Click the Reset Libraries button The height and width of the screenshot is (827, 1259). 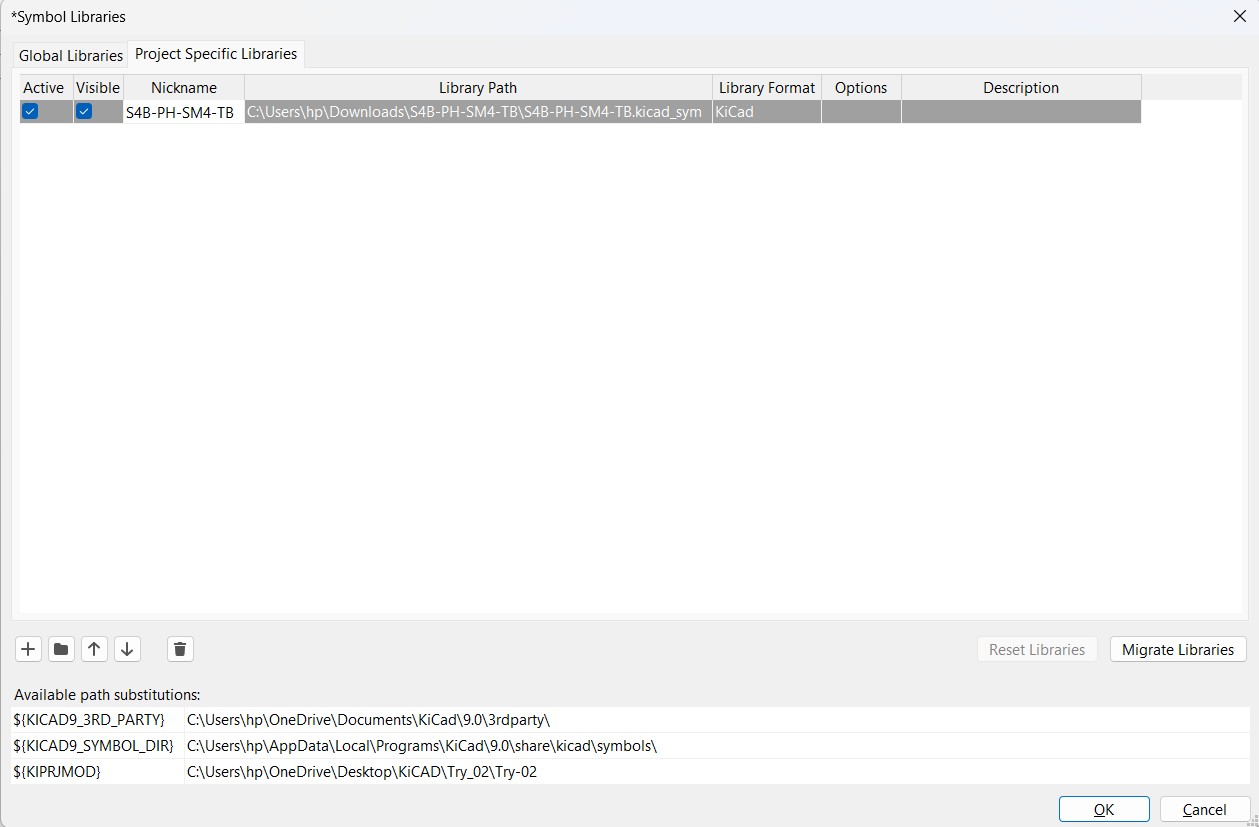[1037, 649]
